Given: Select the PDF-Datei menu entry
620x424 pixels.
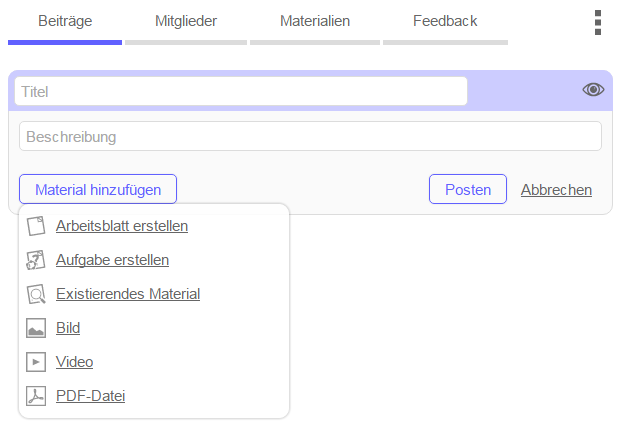Looking at the screenshot, I should pyautogui.click(x=91, y=396).
